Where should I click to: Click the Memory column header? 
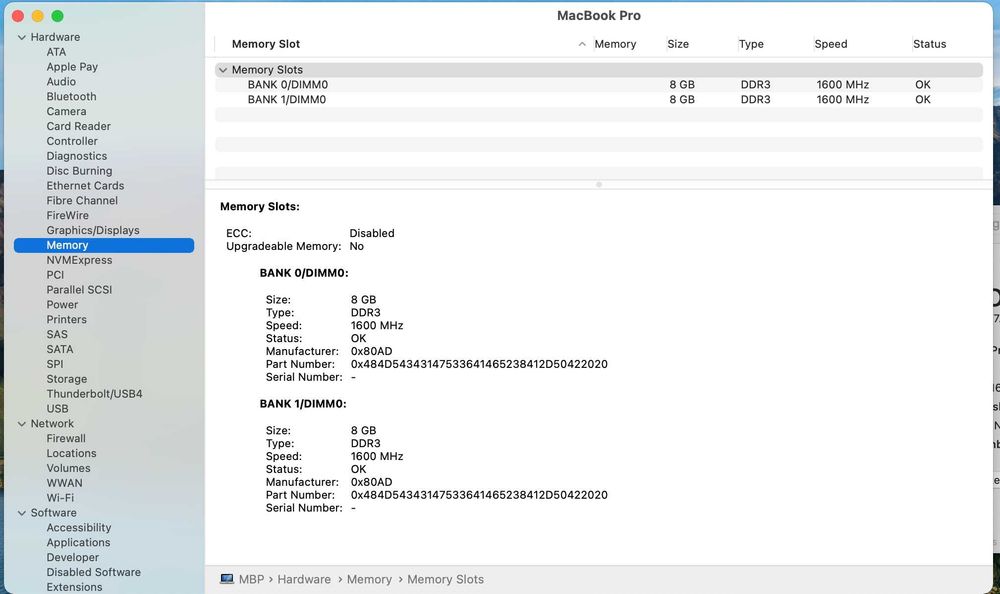click(615, 44)
